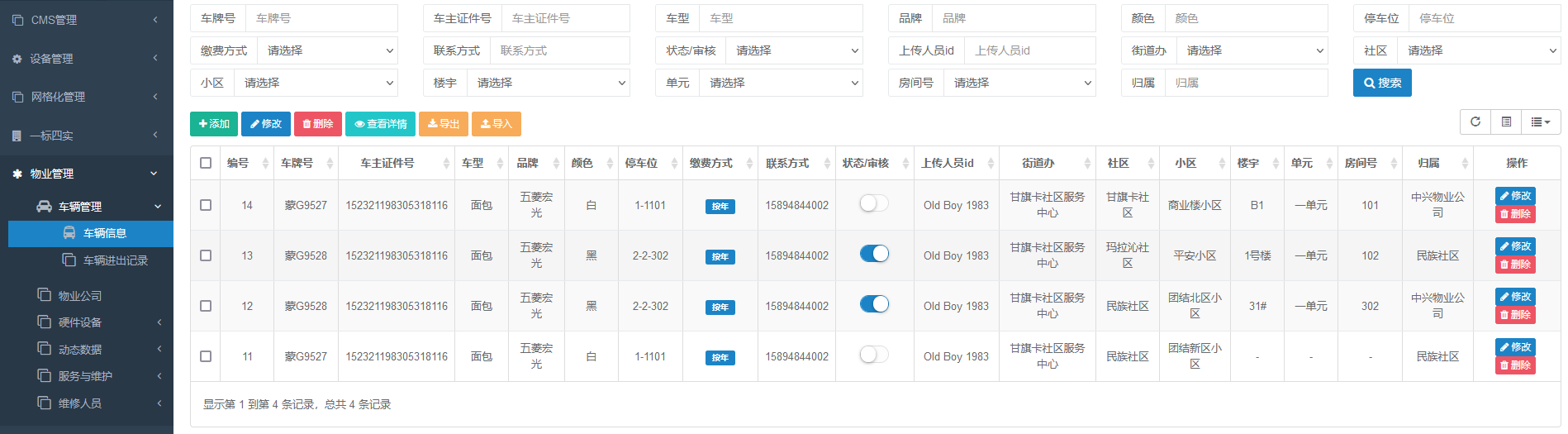This screenshot has height=434, width=1568.
Task: Open the columns list dropdown icon
Action: [x=1540, y=122]
